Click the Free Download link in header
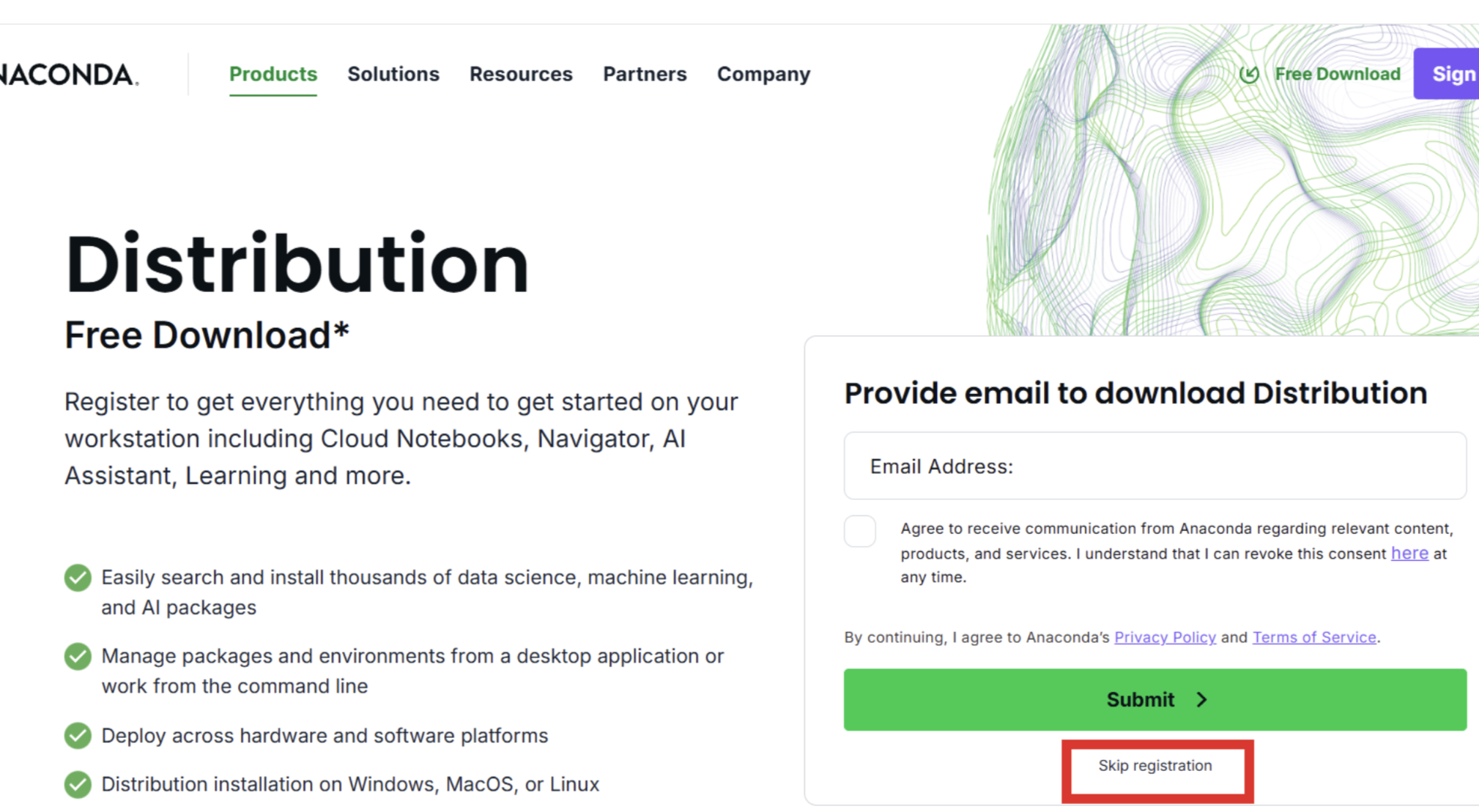1479x812 pixels. (1337, 74)
